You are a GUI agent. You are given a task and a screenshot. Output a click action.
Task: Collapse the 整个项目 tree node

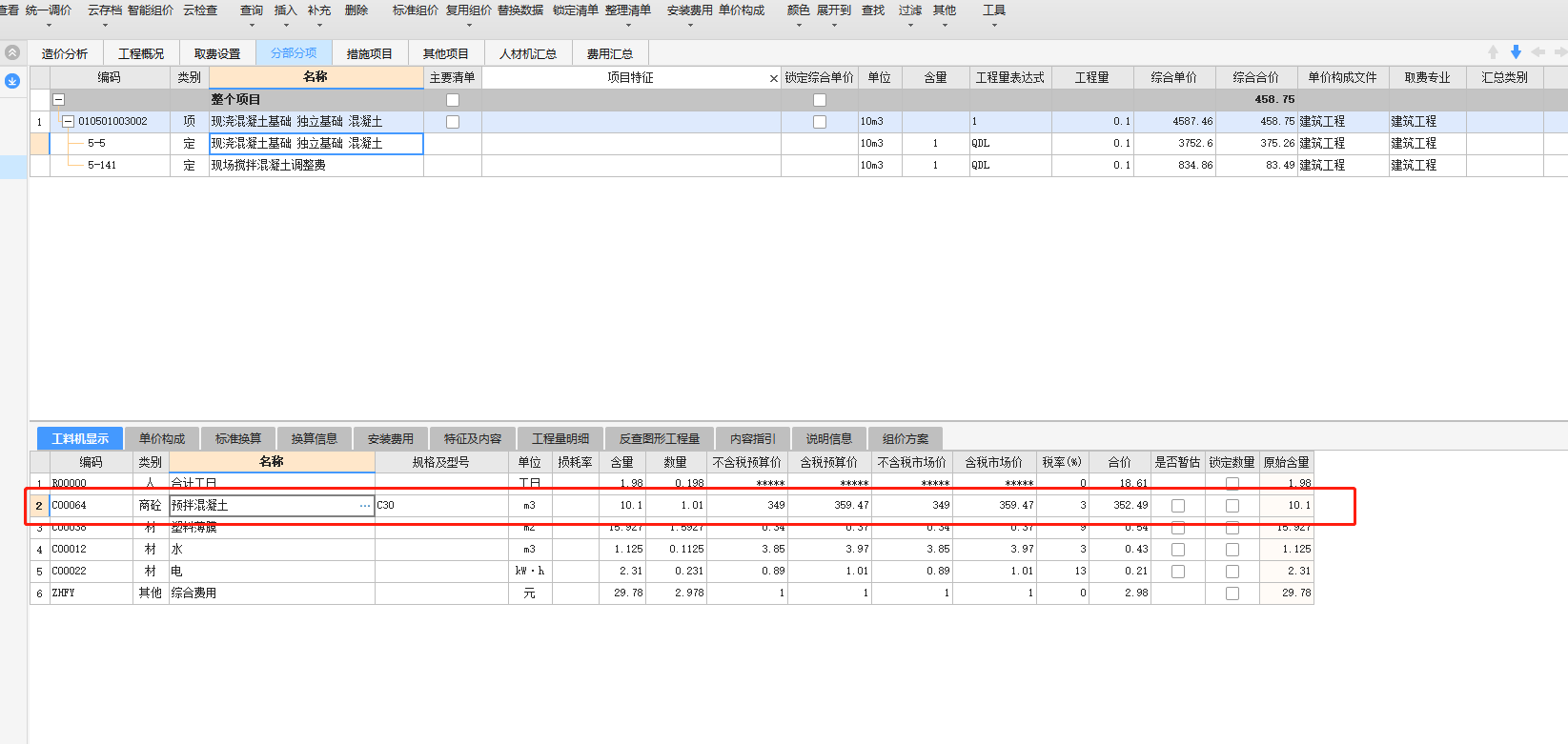click(x=58, y=99)
